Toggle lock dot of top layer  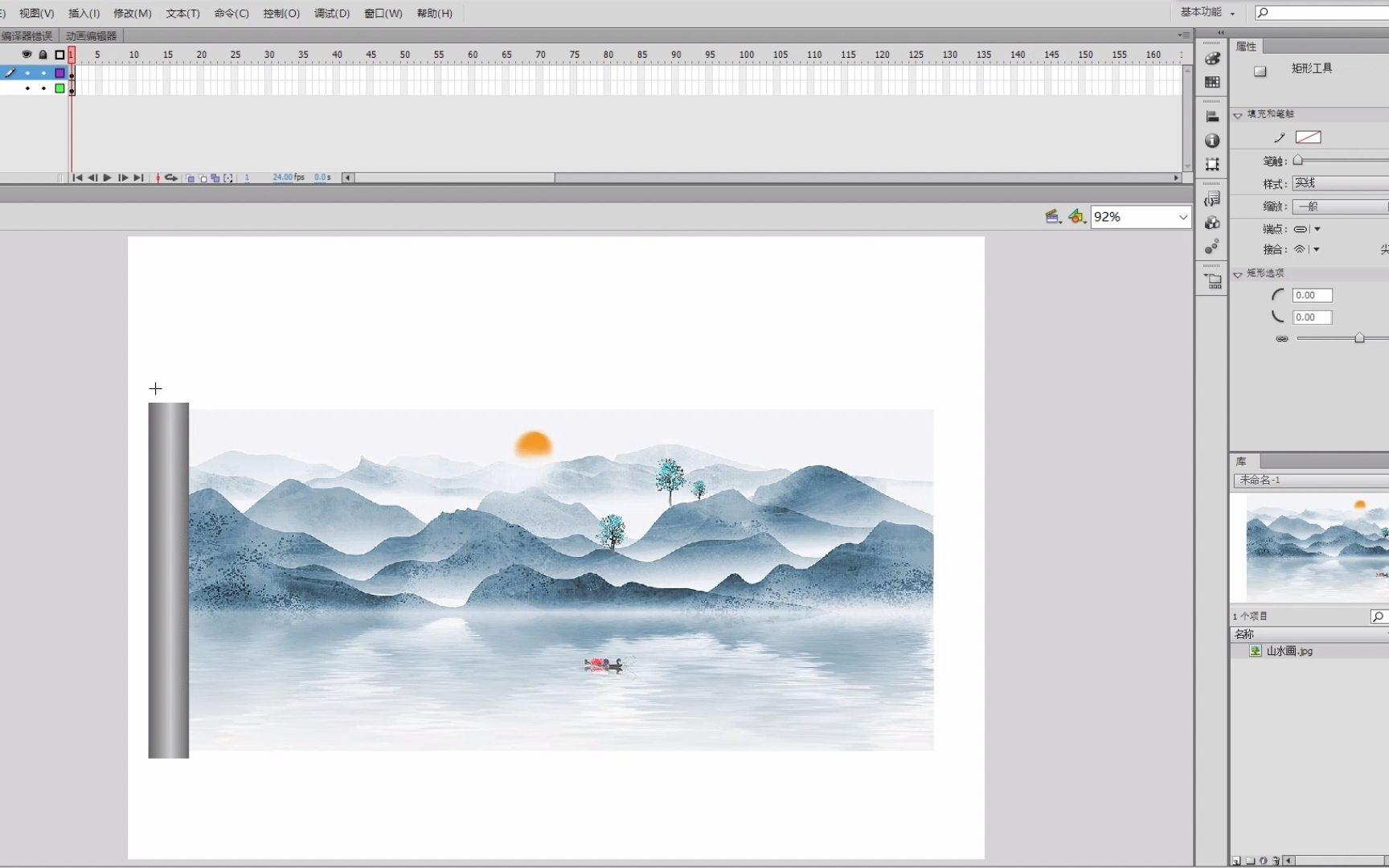click(x=43, y=73)
